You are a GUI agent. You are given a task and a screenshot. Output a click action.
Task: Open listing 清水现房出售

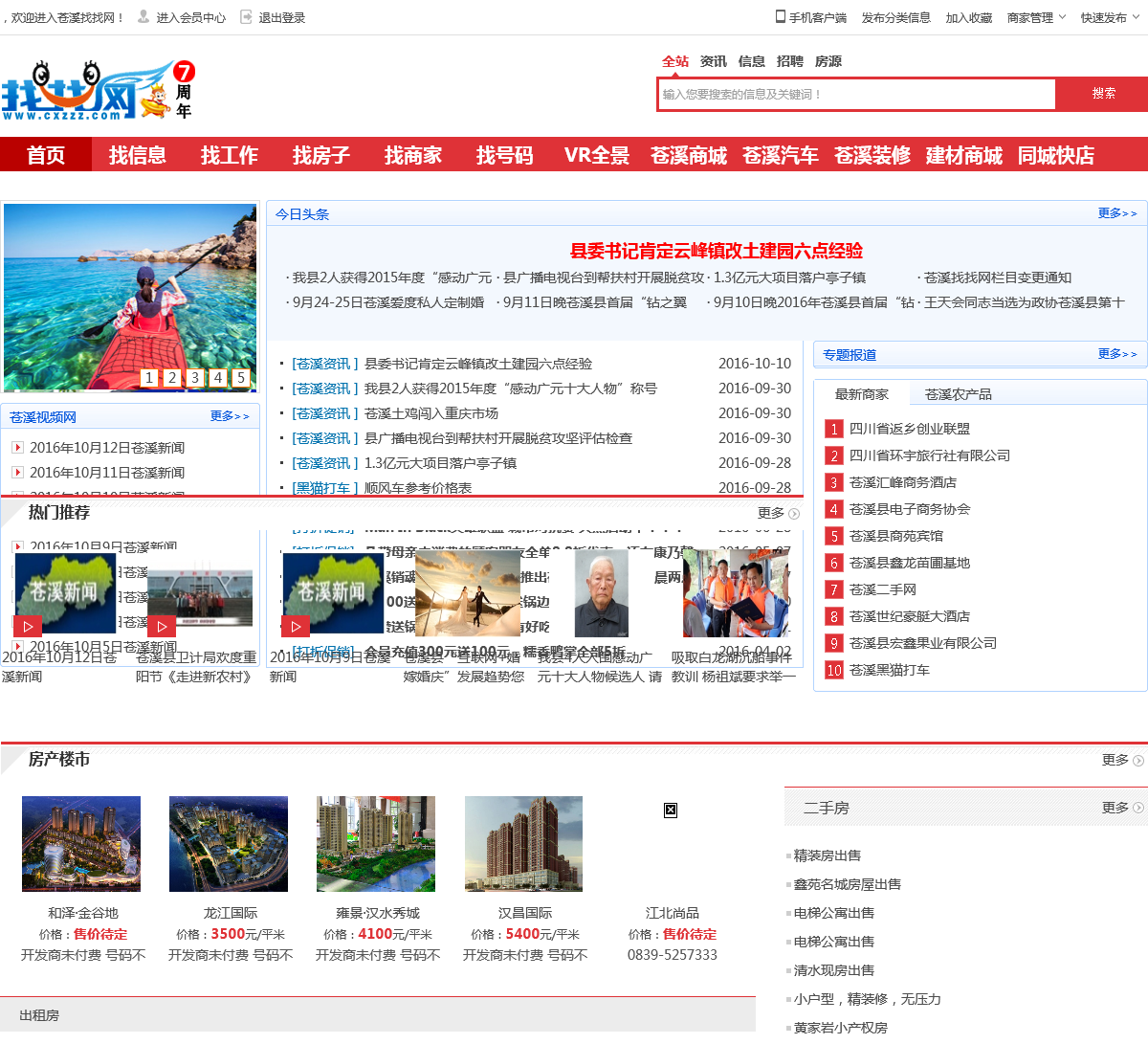tap(834, 970)
